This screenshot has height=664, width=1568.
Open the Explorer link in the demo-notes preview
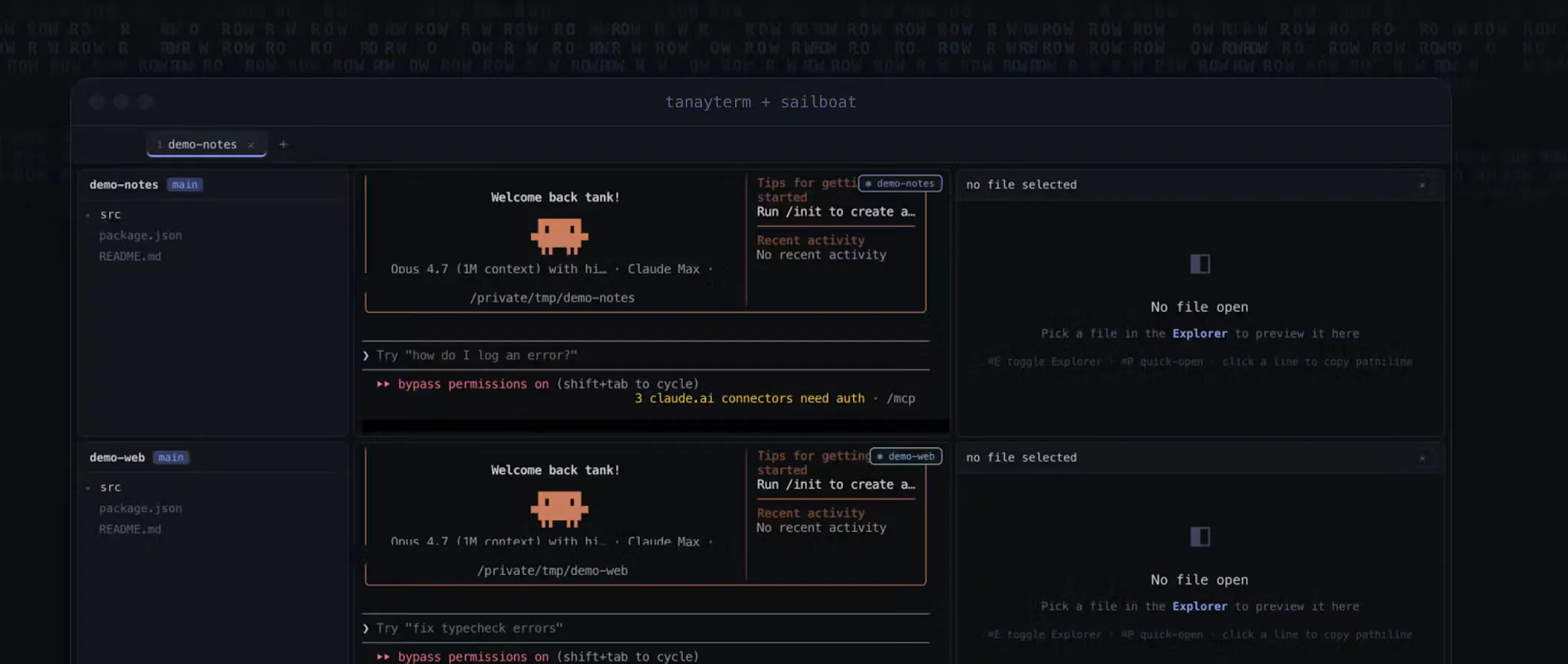click(1200, 334)
